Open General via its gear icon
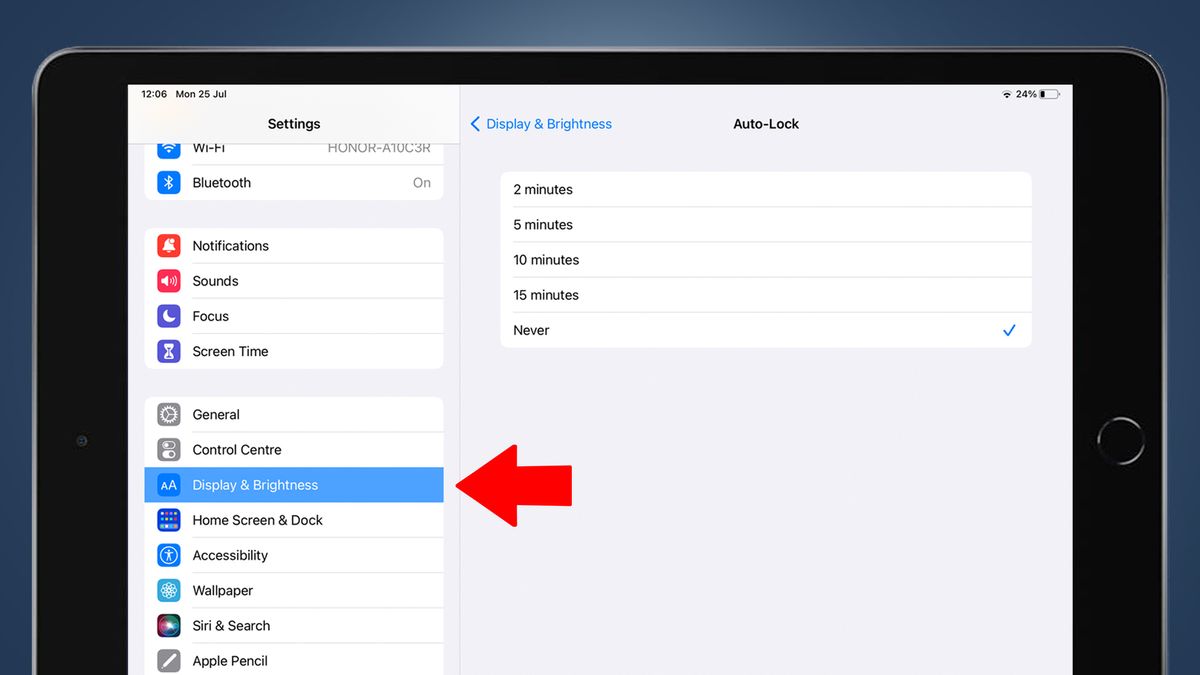This screenshot has width=1200, height=675. [168, 414]
